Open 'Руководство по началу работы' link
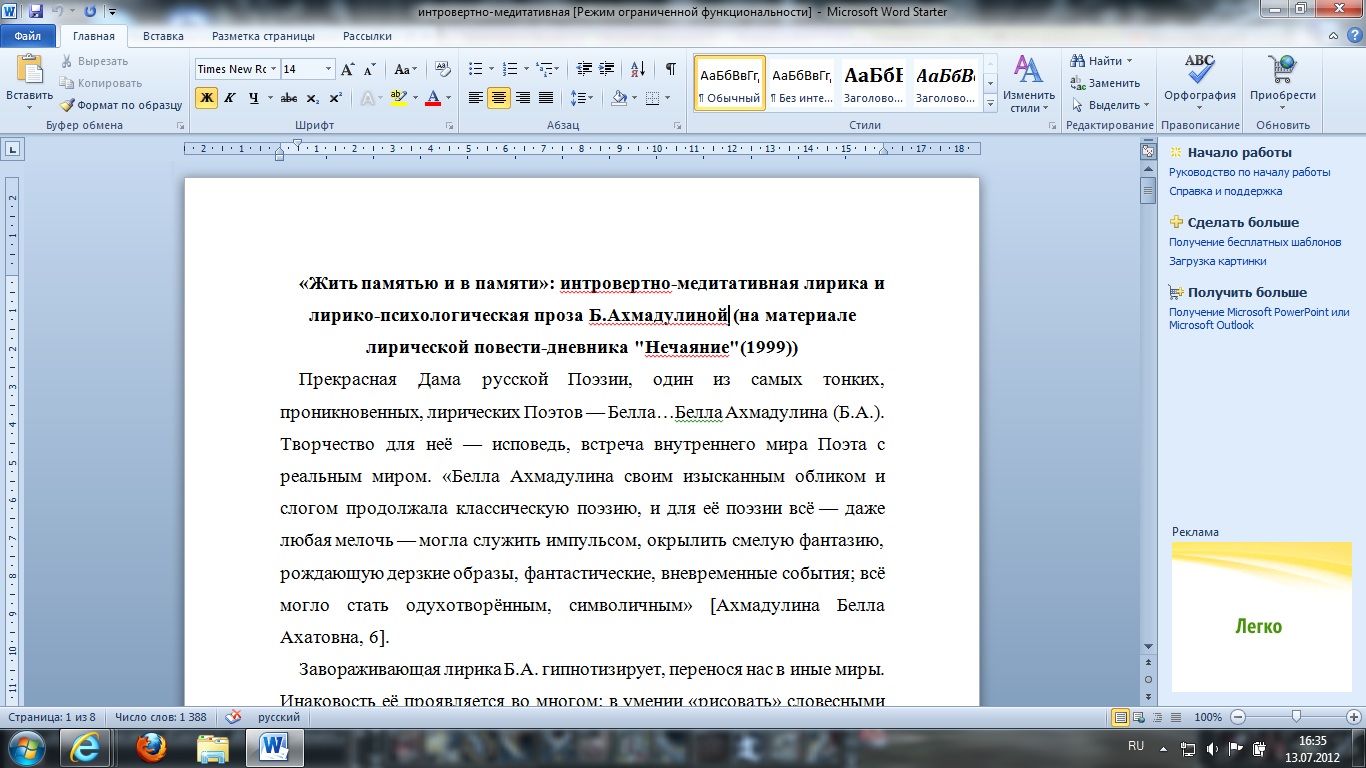The width and height of the screenshot is (1366, 768). pyautogui.click(x=1249, y=172)
